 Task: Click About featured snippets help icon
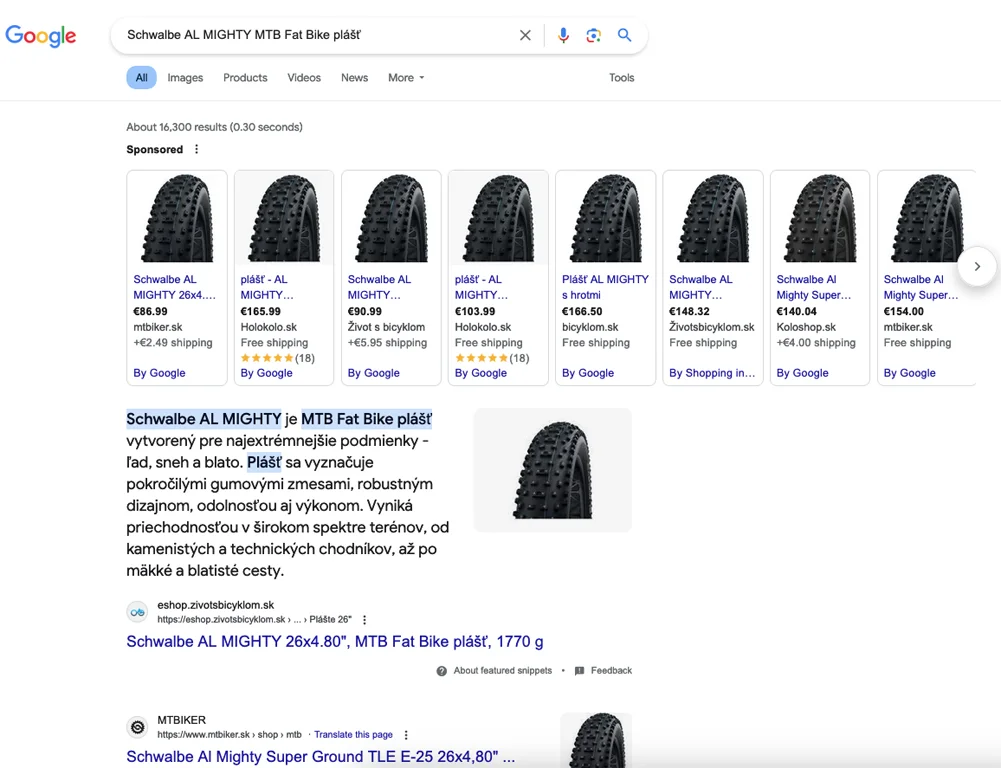click(x=442, y=671)
